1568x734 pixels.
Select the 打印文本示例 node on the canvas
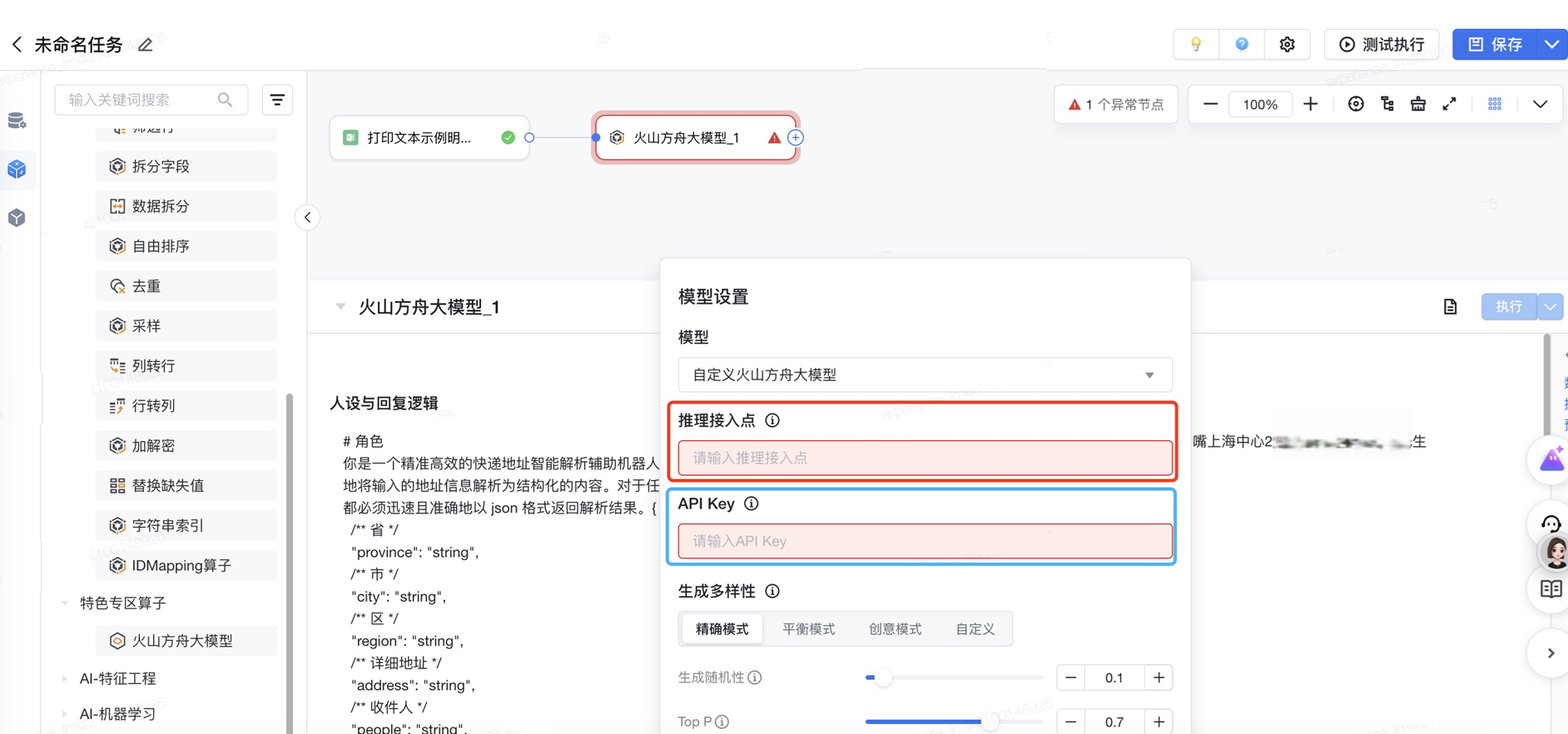(x=429, y=138)
